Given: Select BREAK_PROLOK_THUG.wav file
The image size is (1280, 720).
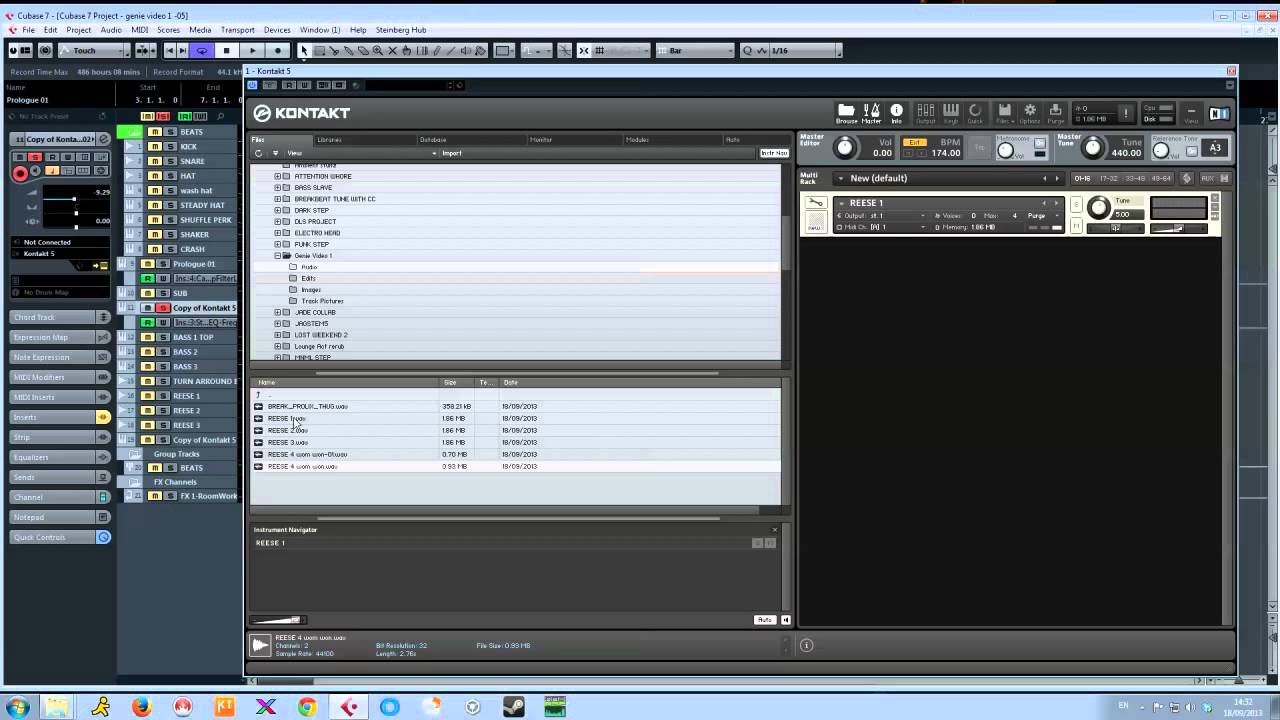Looking at the screenshot, I should click(x=307, y=406).
